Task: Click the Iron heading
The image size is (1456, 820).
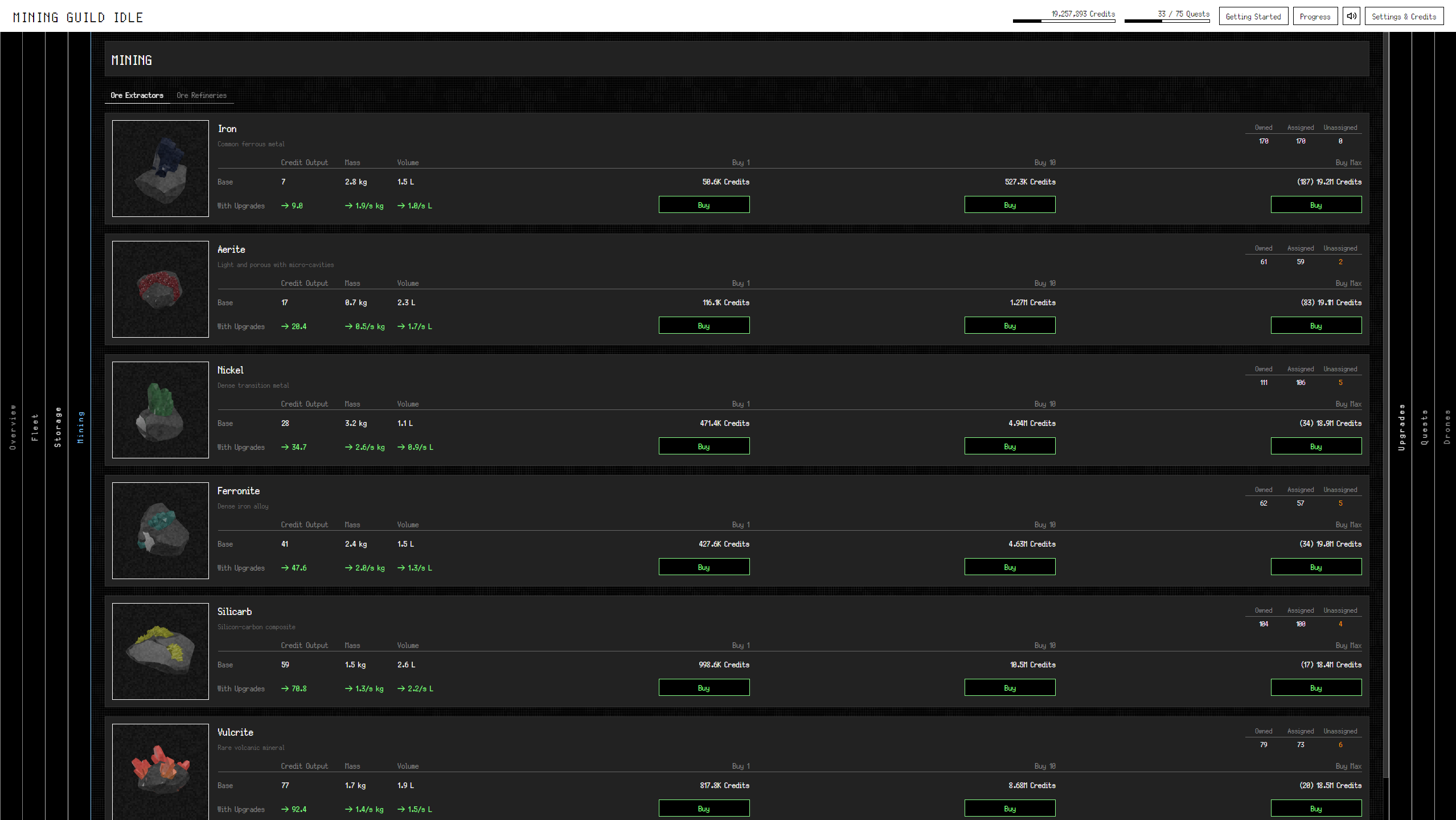Action: coord(227,129)
